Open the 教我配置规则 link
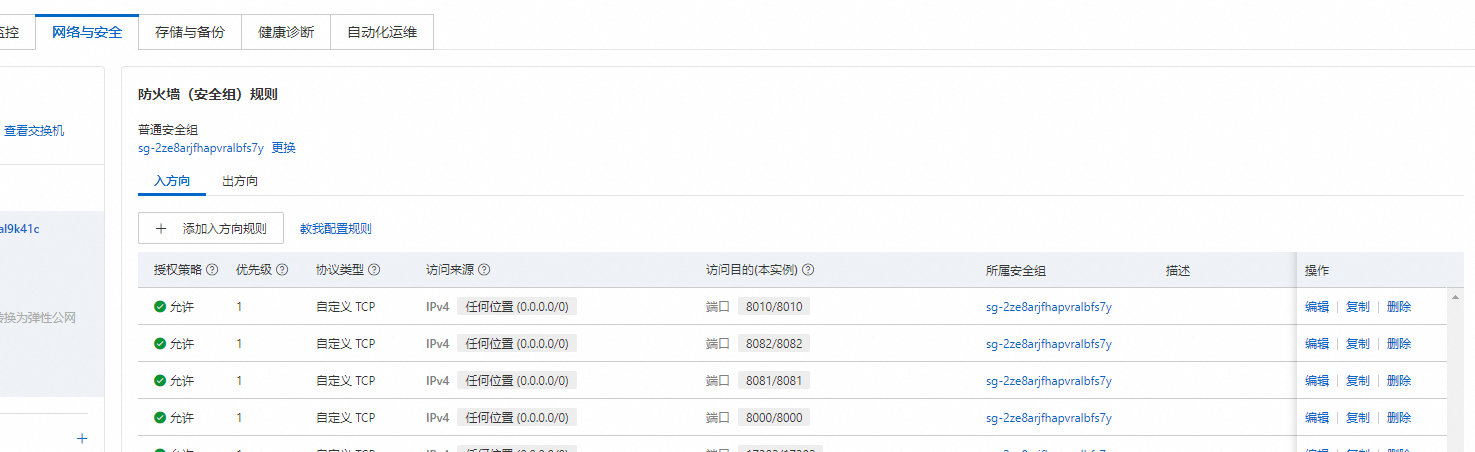Screen dimensions: 1475x452 point(336,229)
